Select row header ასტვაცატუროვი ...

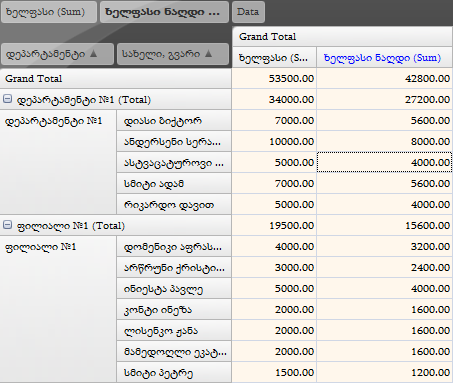tap(174, 162)
